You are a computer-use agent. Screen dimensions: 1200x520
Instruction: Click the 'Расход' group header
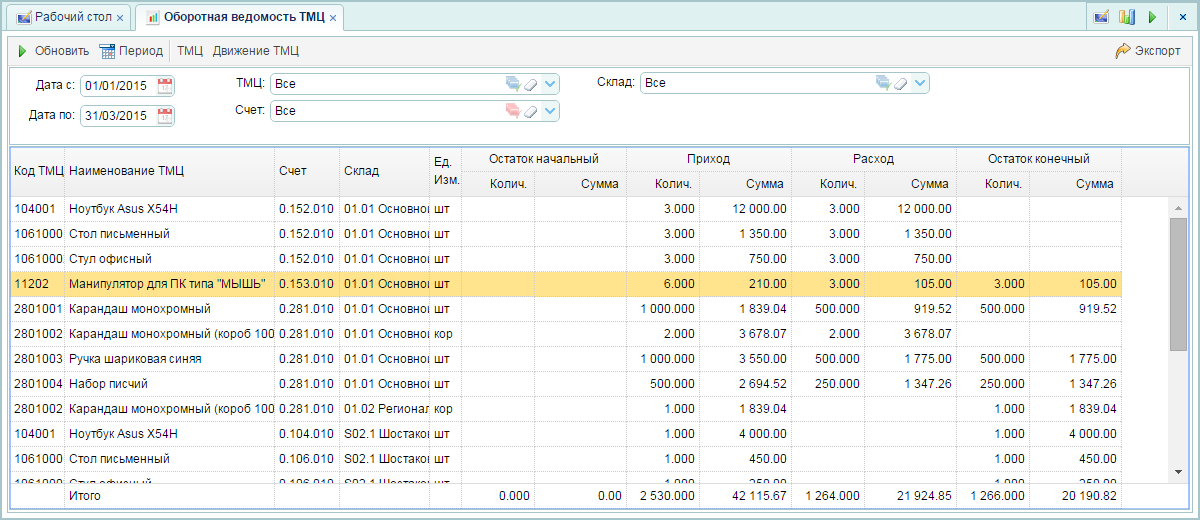click(873, 159)
